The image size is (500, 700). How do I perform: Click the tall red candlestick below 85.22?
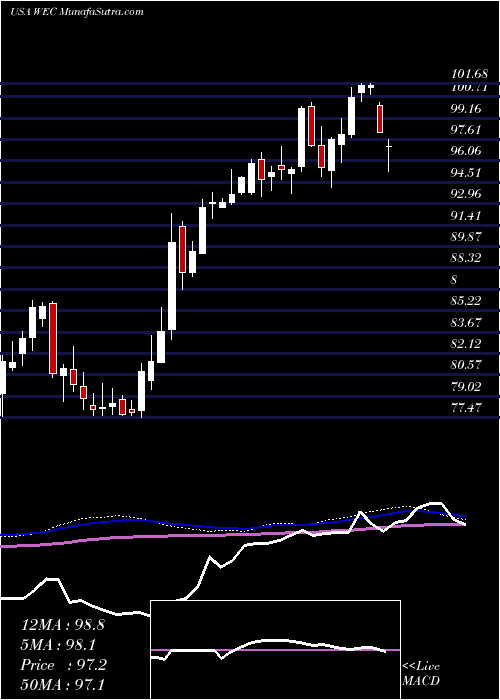coord(53,338)
